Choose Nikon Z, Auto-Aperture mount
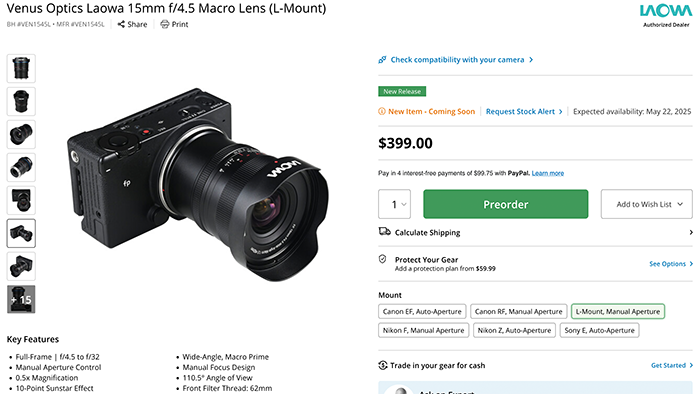The width and height of the screenshot is (700, 394). (x=514, y=330)
